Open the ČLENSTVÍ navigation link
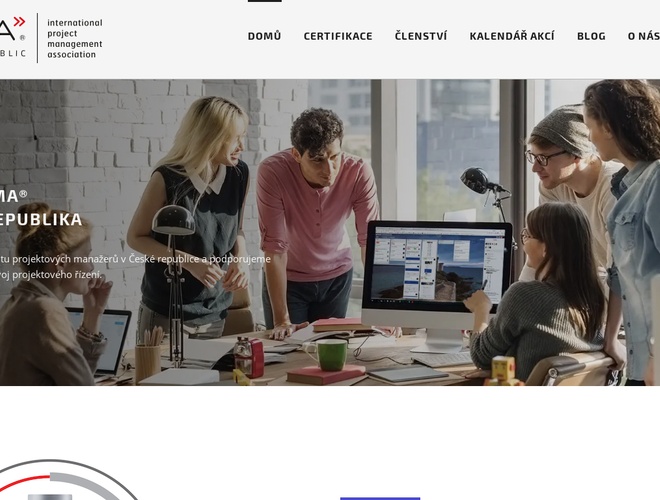 (x=421, y=36)
